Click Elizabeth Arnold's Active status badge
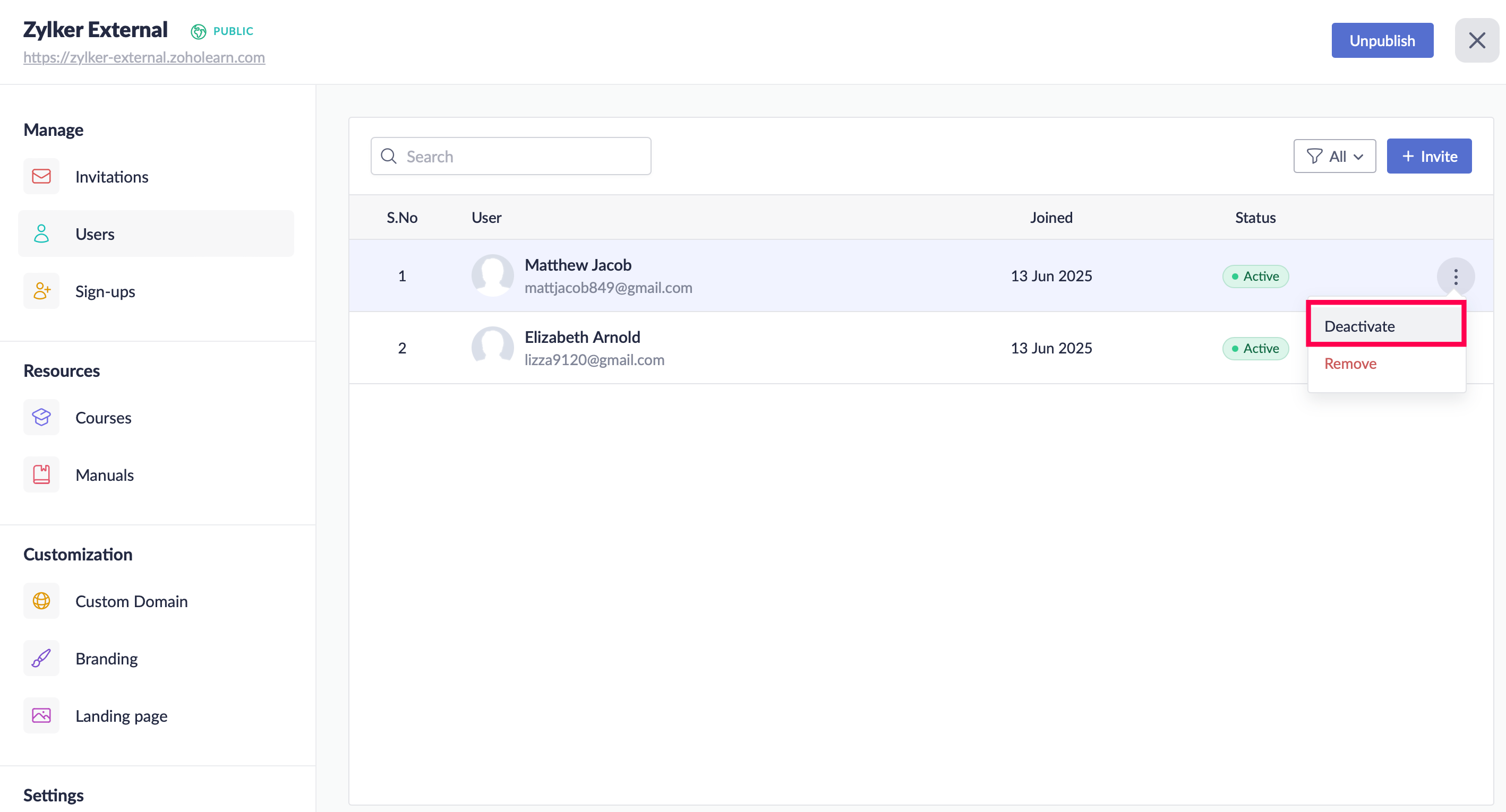This screenshot has height=812, width=1506. pyautogui.click(x=1255, y=348)
